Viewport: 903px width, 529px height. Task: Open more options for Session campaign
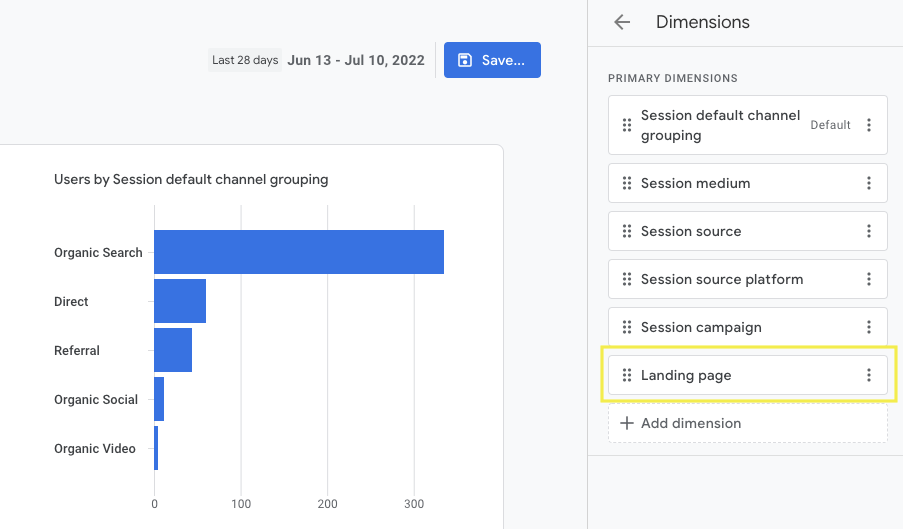(868, 327)
